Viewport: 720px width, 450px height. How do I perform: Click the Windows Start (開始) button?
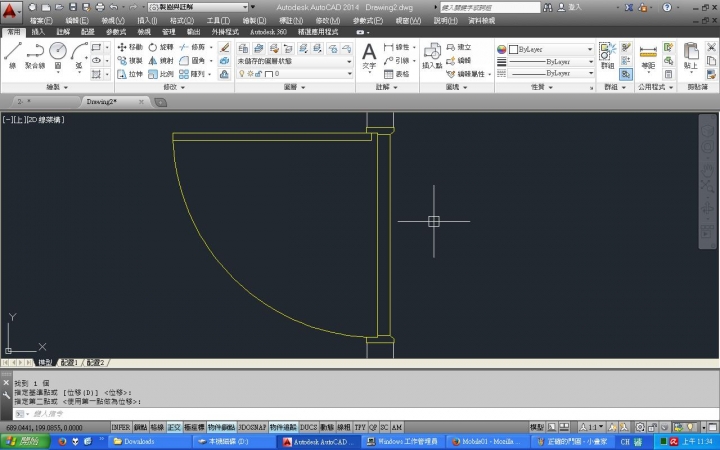click(25, 442)
